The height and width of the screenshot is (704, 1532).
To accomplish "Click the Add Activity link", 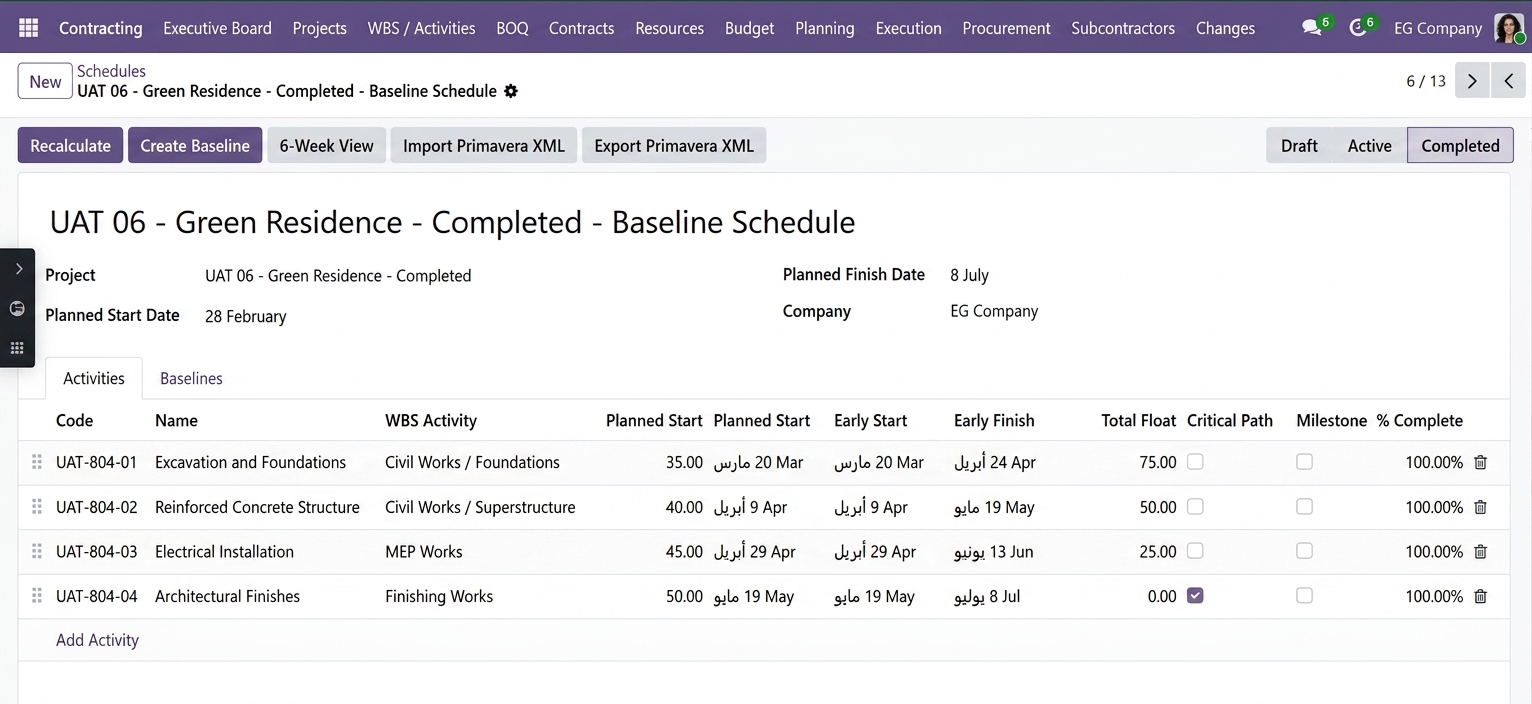I will (x=97, y=640).
